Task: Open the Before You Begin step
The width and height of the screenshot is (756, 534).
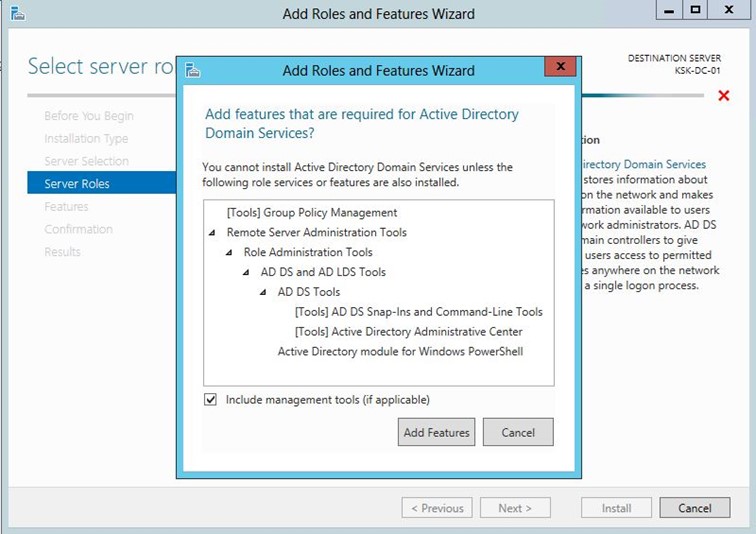Action: [89, 116]
